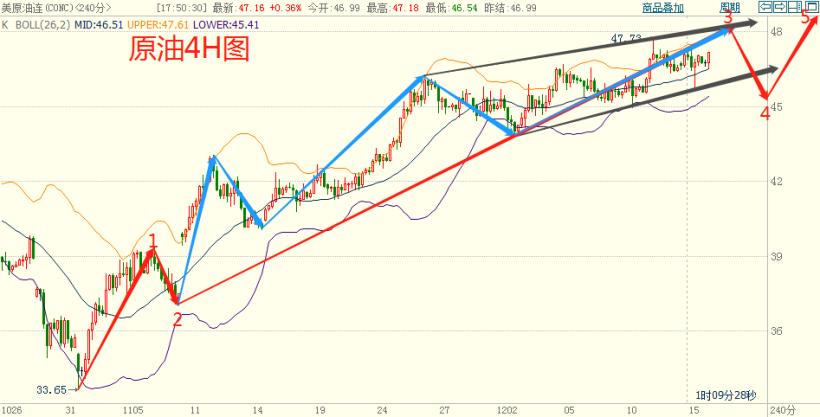Click the split-panel layout icon
The image size is (820, 417).
(794, 7)
